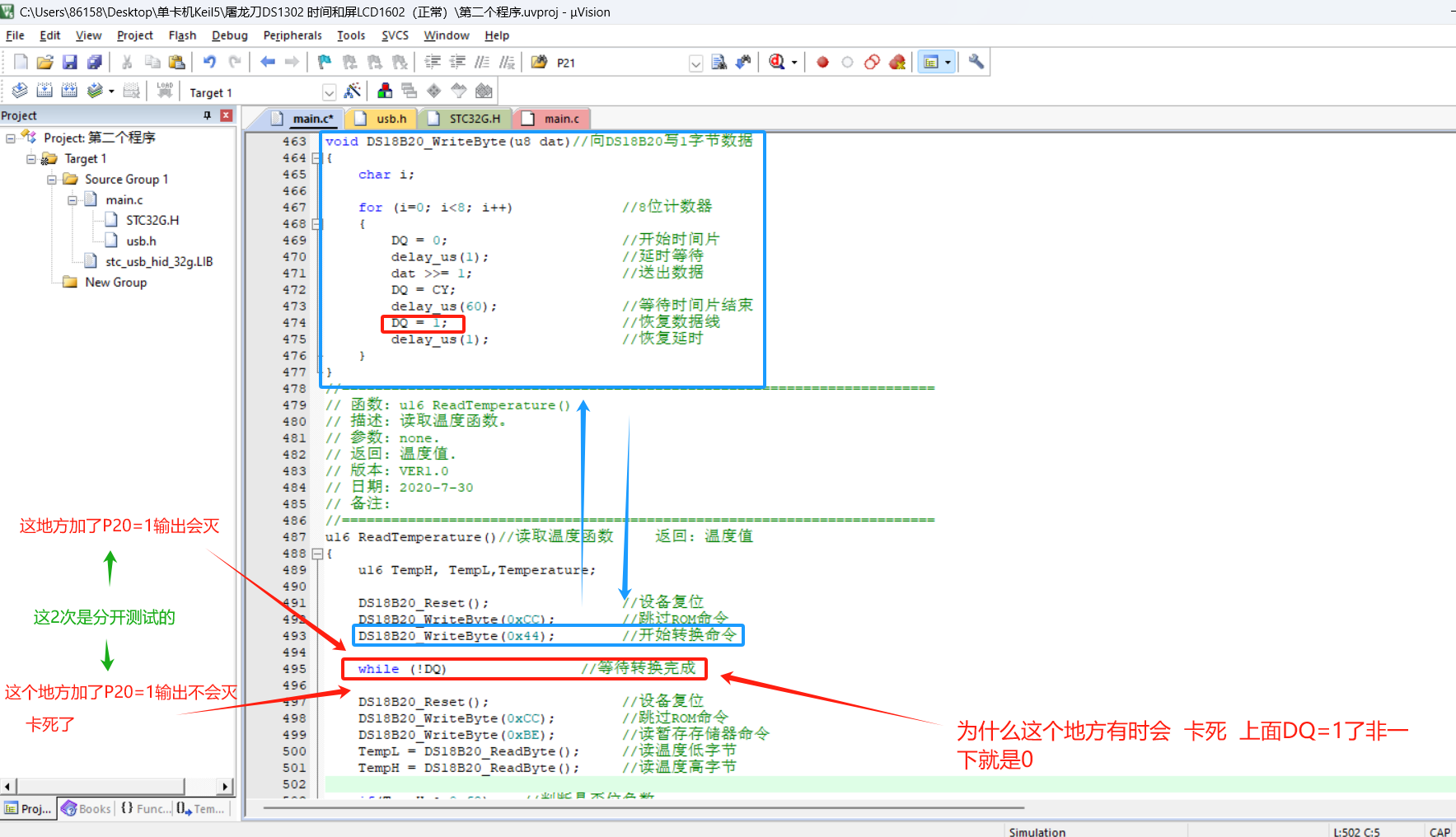Viewport: 1456px width, 837px height.
Task: Kill all breakpoints icon
Action: click(x=897, y=62)
